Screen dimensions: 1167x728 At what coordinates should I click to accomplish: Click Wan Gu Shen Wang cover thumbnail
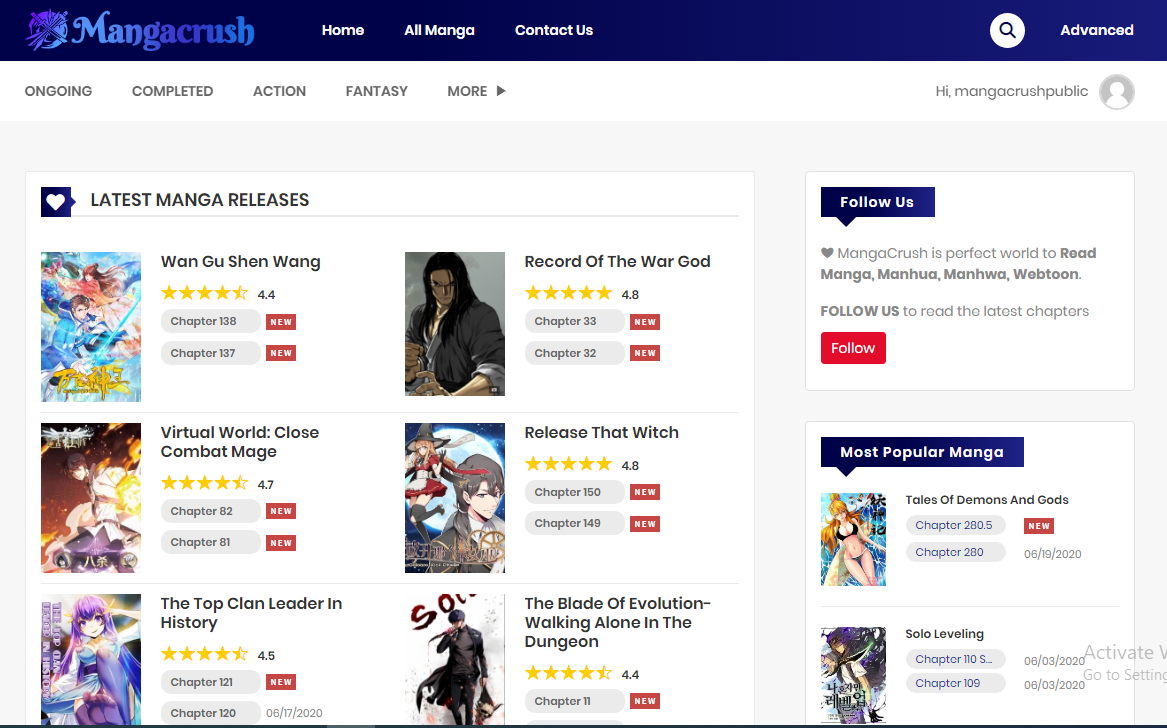click(x=91, y=327)
